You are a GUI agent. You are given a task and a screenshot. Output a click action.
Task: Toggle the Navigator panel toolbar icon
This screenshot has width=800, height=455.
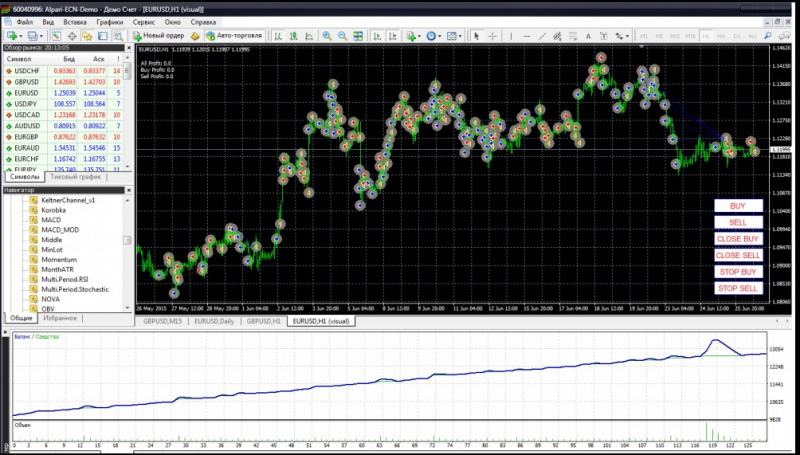click(87, 36)
